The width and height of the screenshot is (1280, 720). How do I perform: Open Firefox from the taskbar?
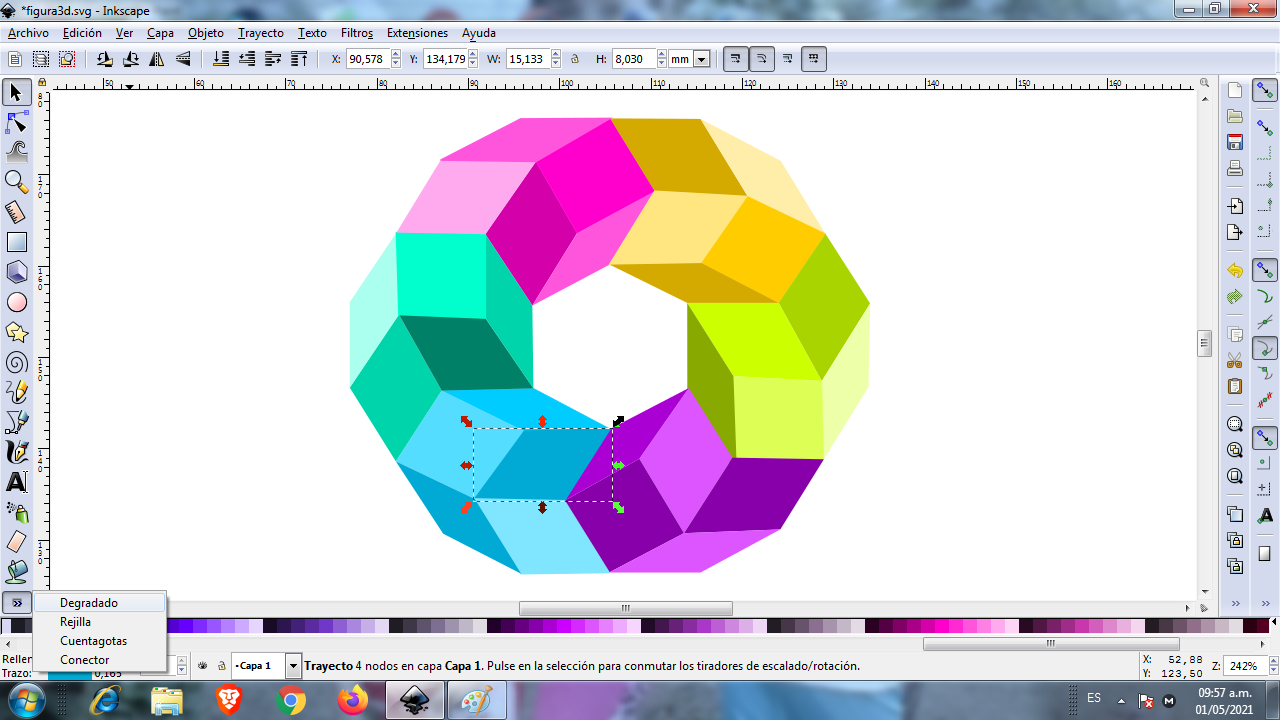pos(352,701)
